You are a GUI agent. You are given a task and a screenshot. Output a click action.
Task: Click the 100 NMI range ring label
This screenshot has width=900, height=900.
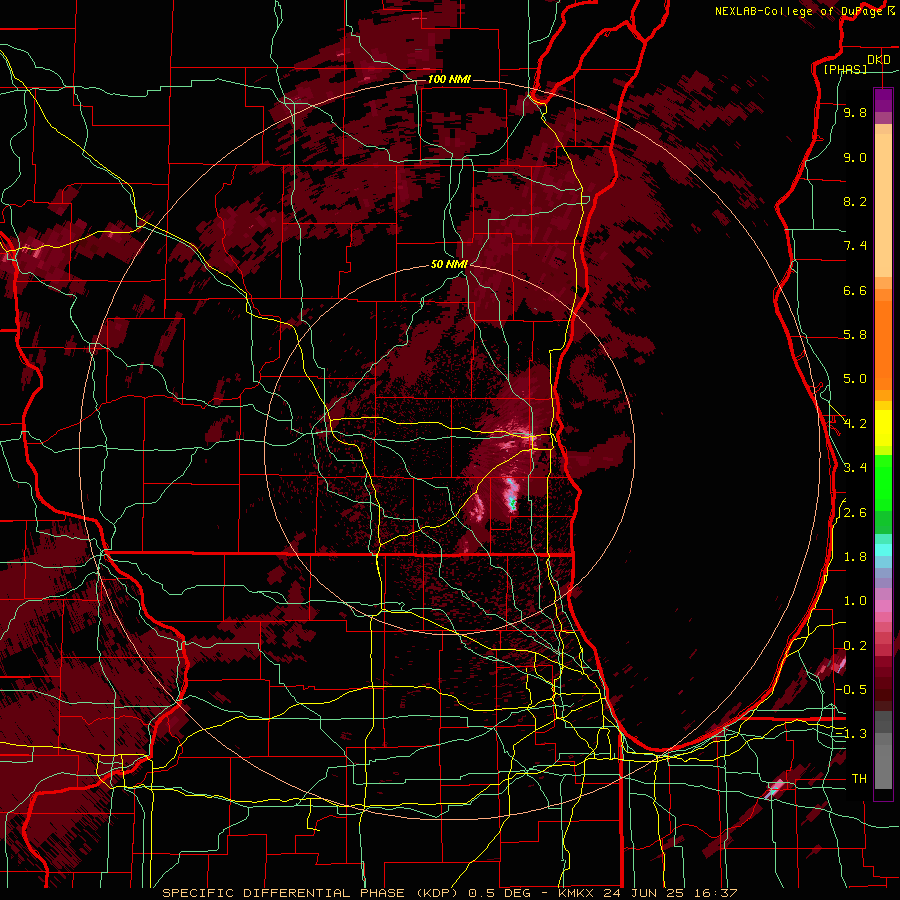pos(449,79)
